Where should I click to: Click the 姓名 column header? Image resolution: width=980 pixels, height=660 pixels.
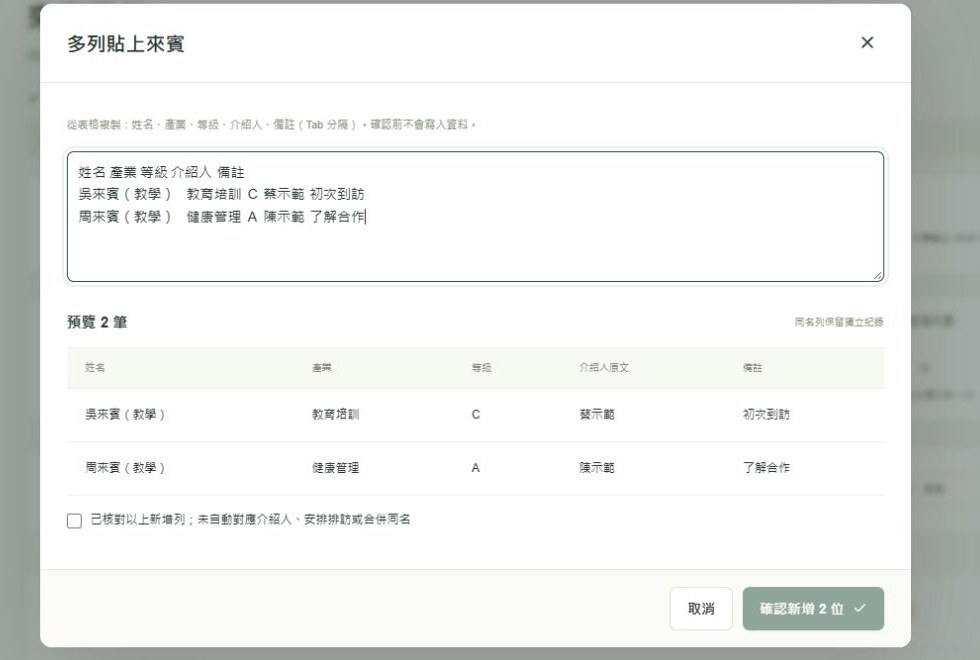point(95,368)
